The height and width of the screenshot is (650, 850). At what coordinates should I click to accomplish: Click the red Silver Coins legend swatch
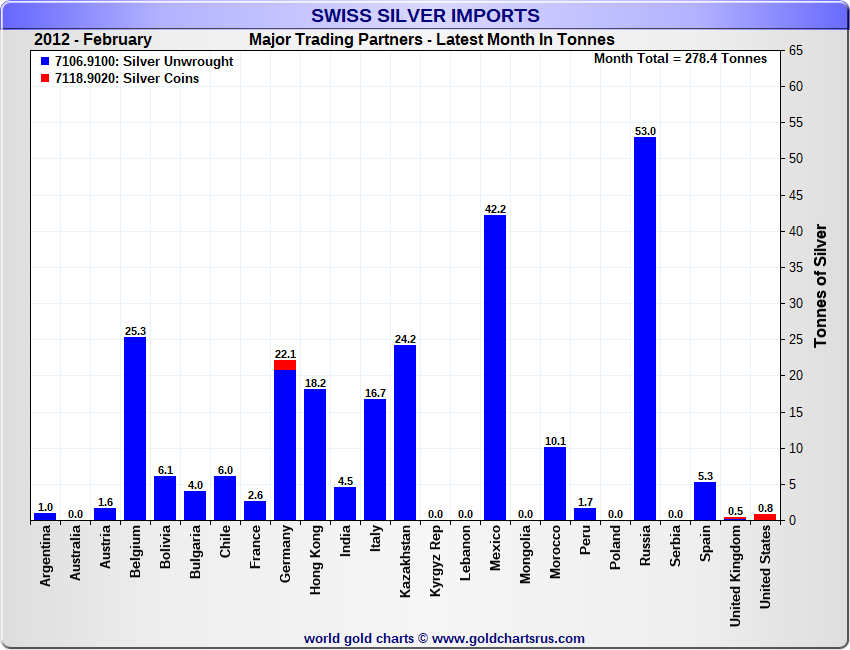pos(45,79)
